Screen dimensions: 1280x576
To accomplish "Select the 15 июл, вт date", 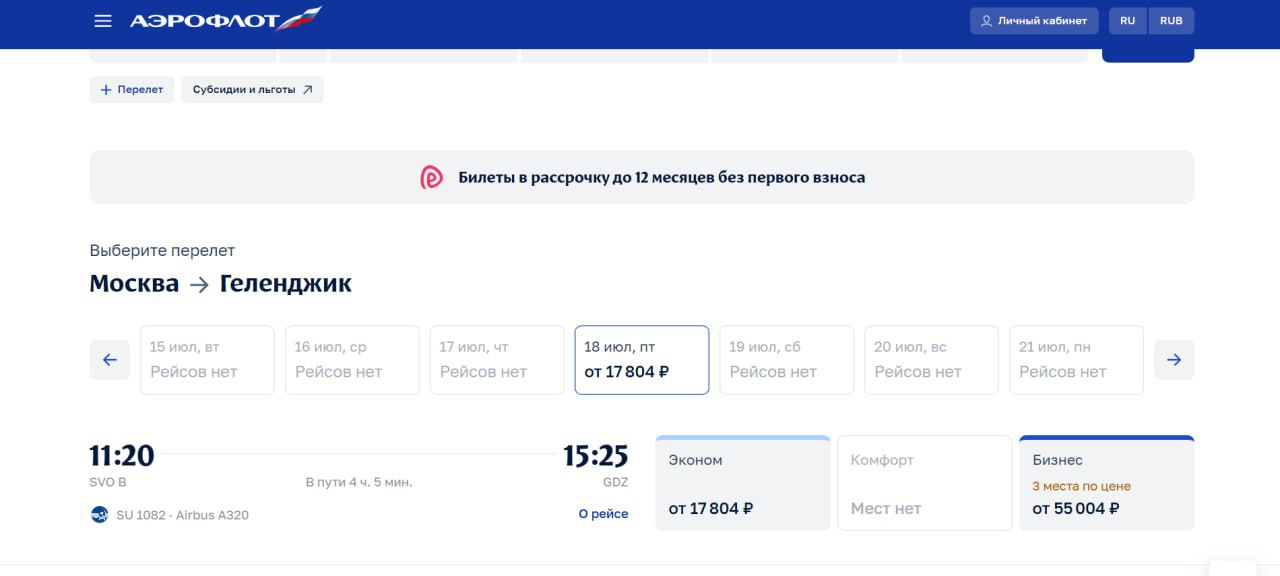I will pyautogui.click(x=207, y=360).
